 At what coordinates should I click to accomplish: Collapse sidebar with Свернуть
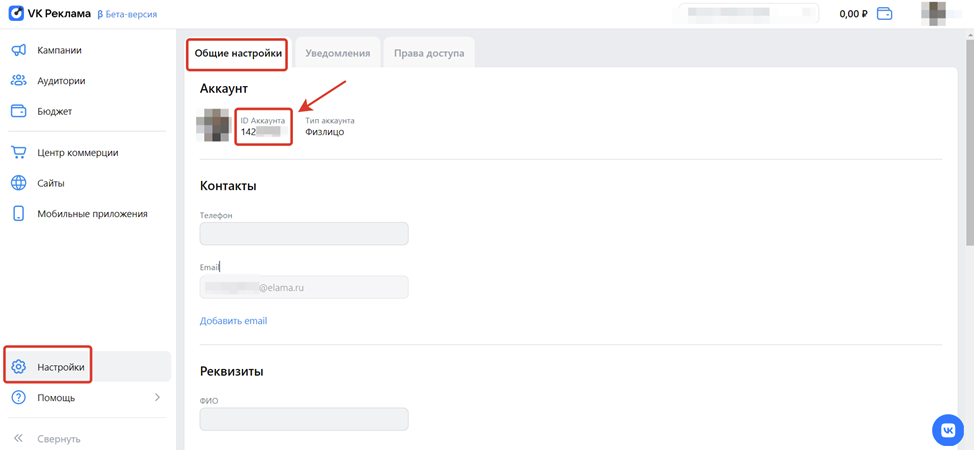pos(48,438)
